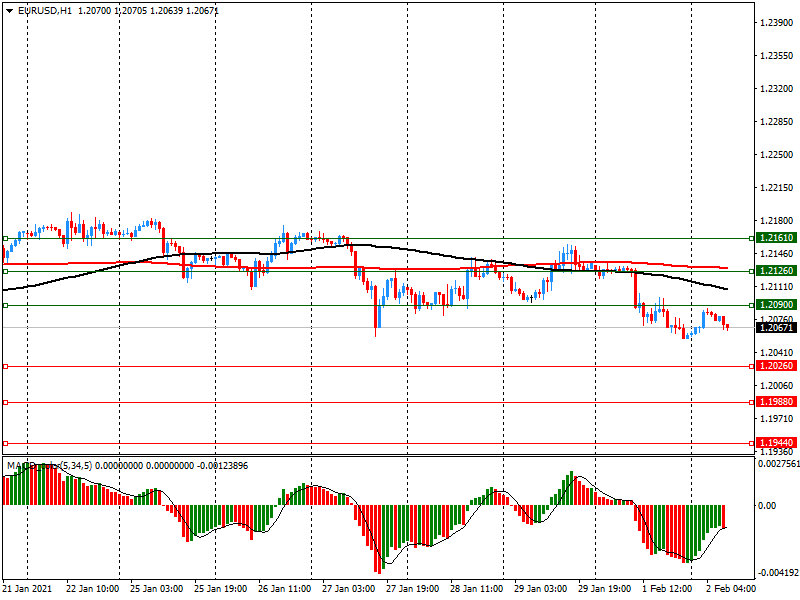The height and width of the screenshot is (600, 800).
Task: Select the green 1.21610 price level tag
Action: tap(776, 238)
